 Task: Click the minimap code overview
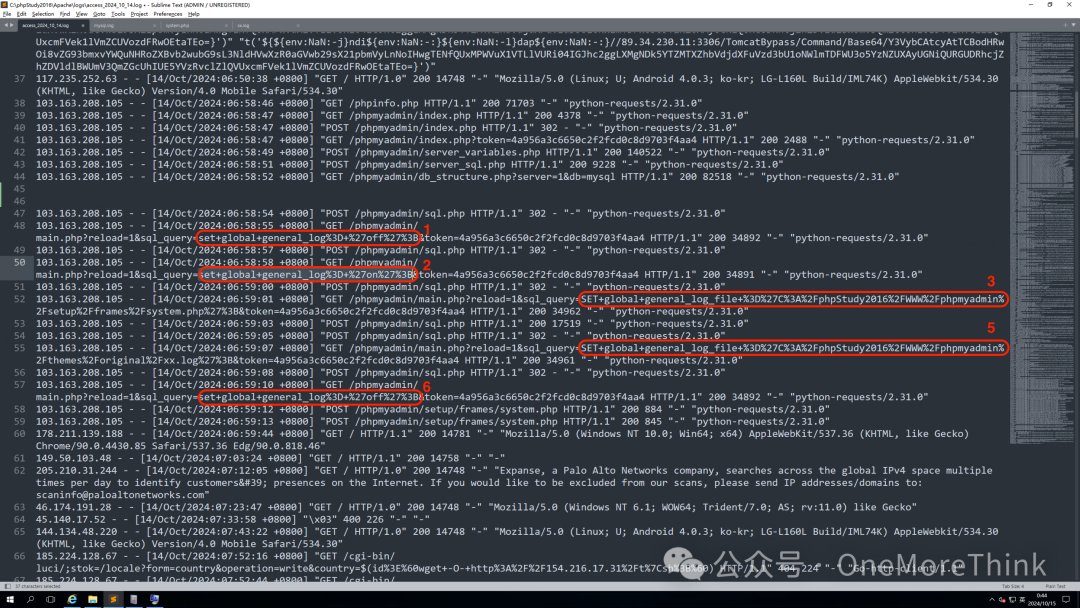pyautogui.click(x=1040, y=238)
